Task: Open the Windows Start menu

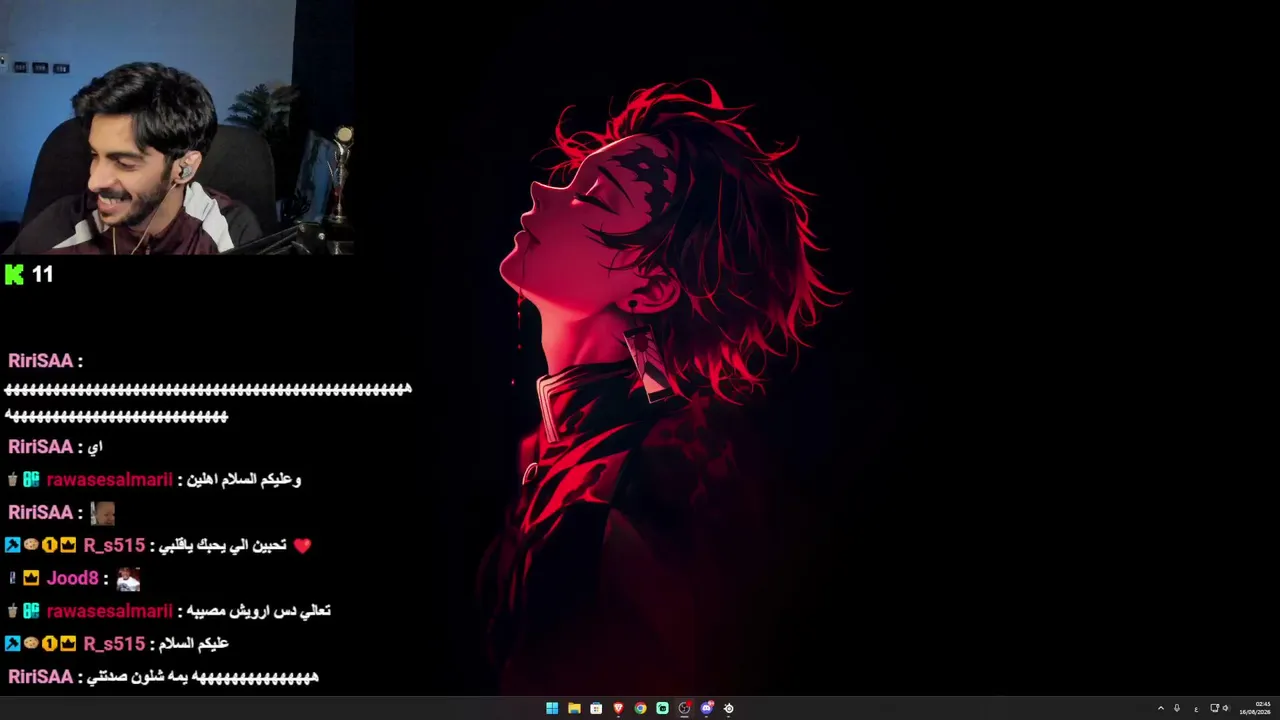Action: point(552,708)
